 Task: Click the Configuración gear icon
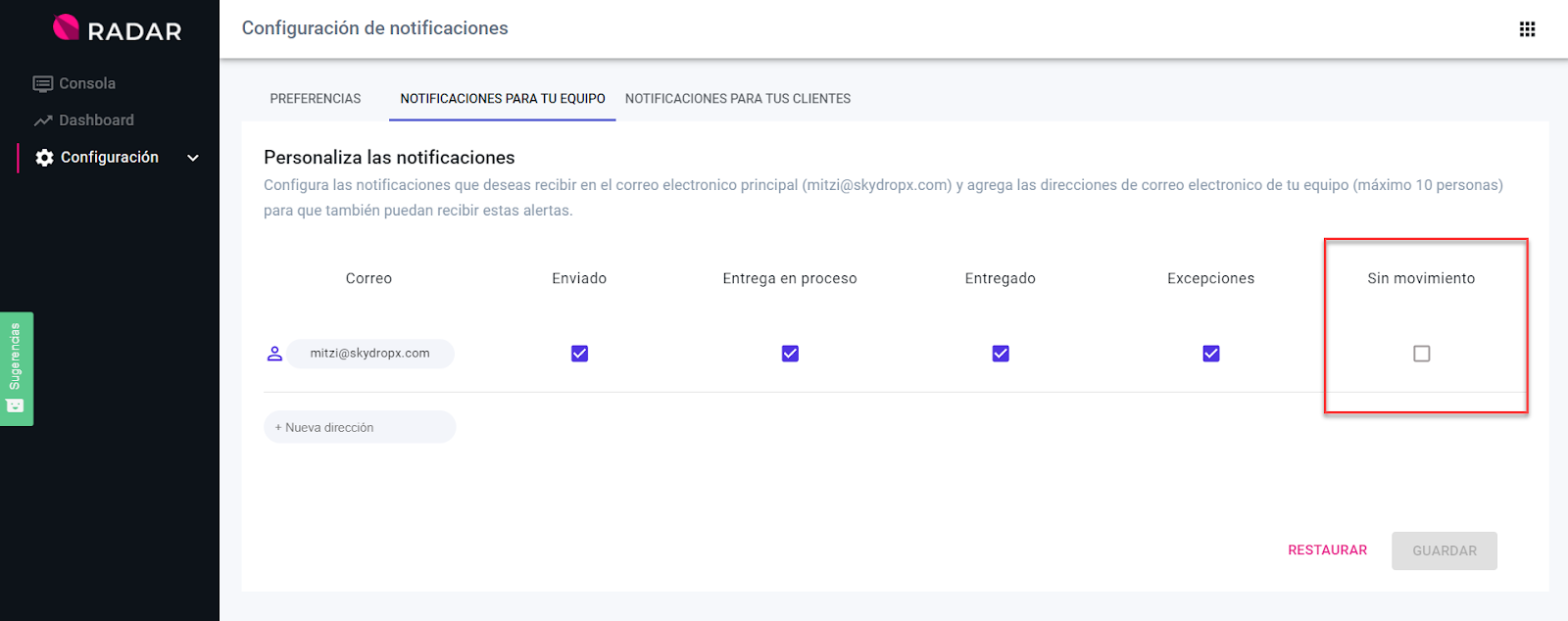click(x=44, y=158)
